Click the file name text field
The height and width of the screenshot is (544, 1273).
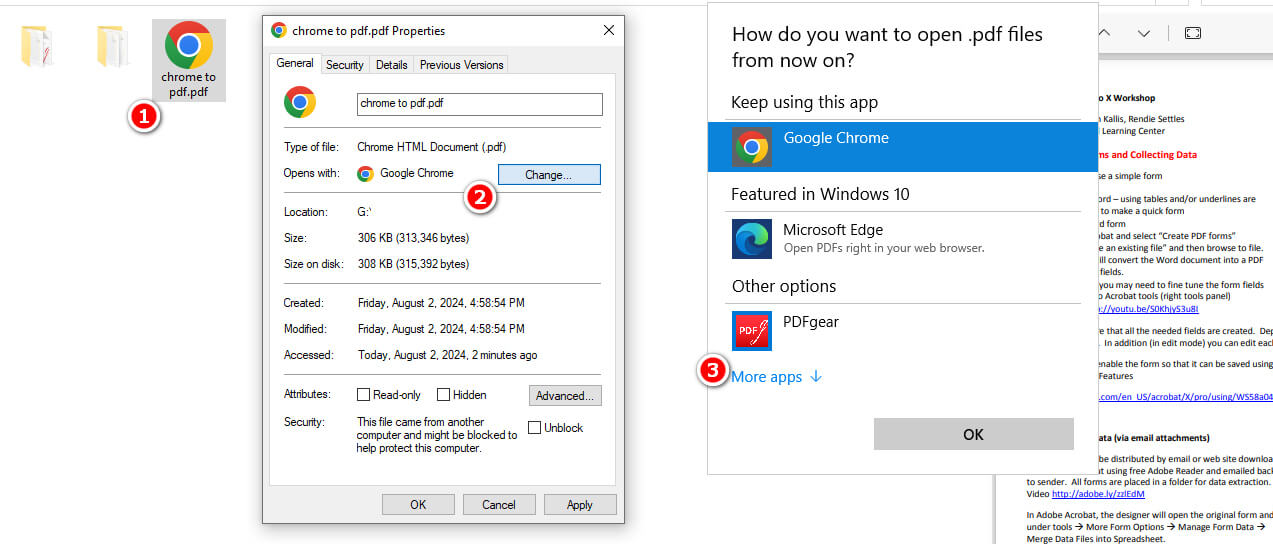[479, 104]
